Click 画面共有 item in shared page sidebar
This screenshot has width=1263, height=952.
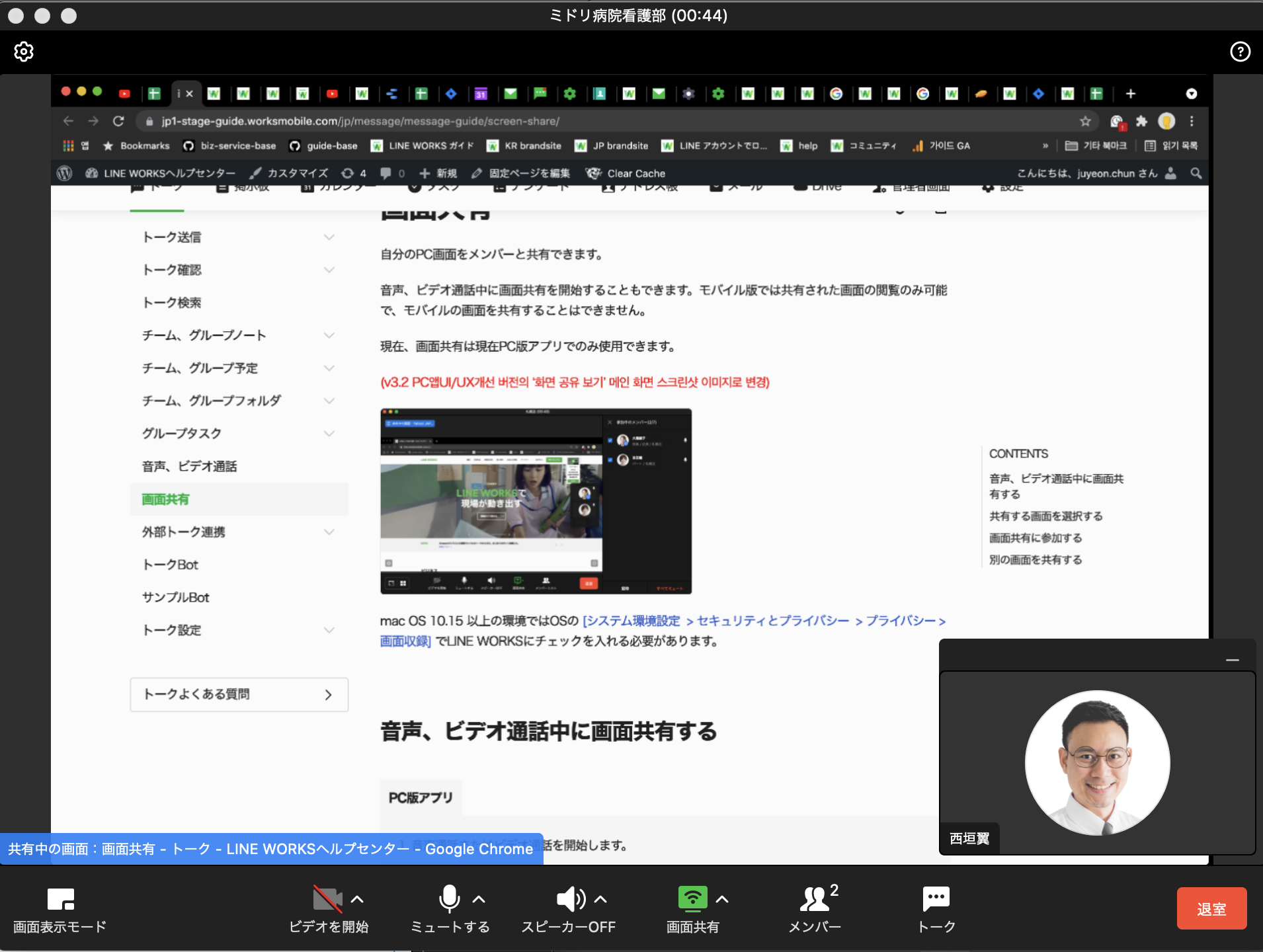[166, 499]
